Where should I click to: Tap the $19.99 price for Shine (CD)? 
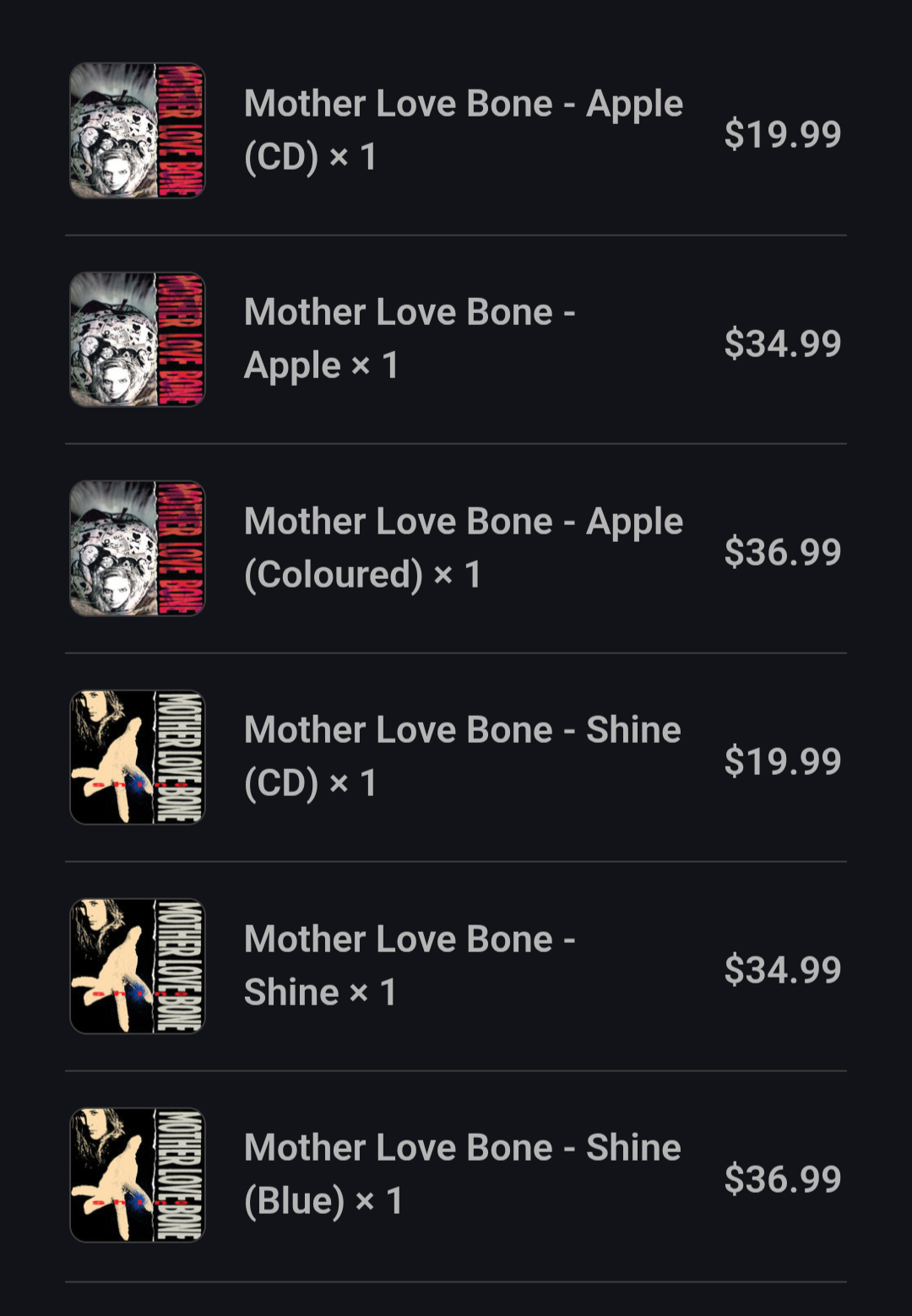[783, 761]
